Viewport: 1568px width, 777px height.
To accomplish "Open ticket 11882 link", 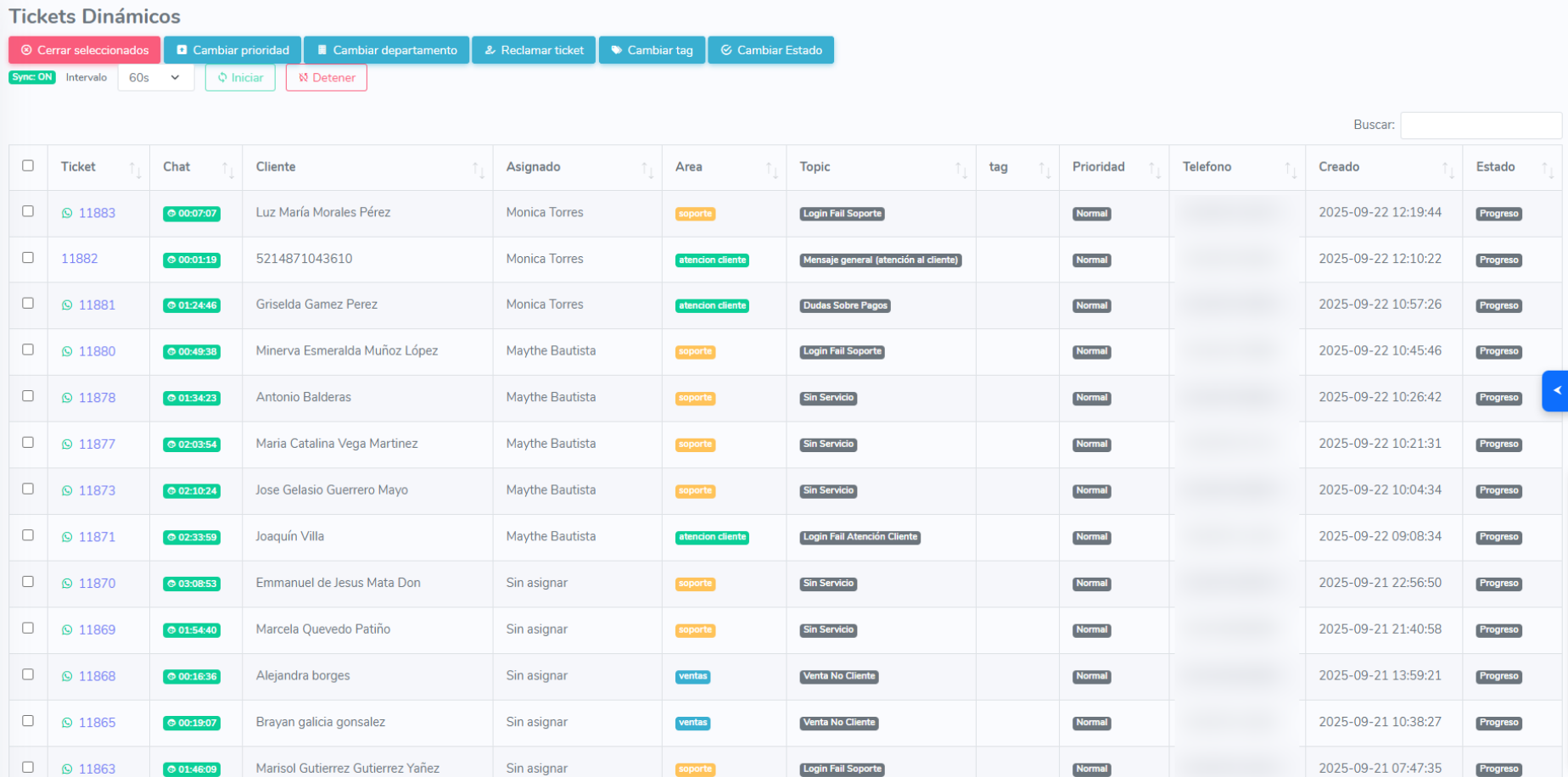I will coord(79,259).
